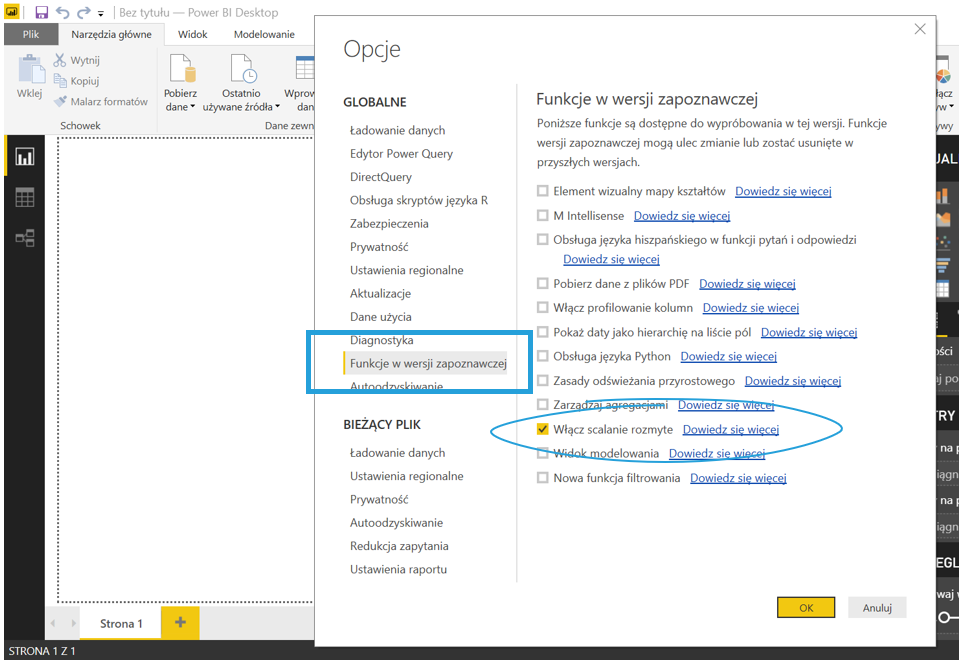This screenshot has height=662, width=965.
Task: Click the Save icon in quick access toolbar
Action: [41, 13]
